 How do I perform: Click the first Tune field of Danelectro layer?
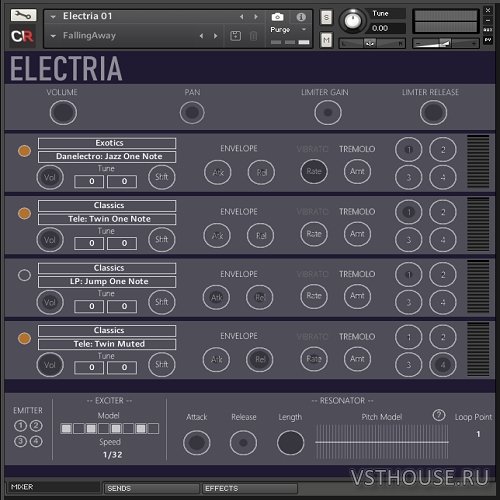click(x=89, y=181)
